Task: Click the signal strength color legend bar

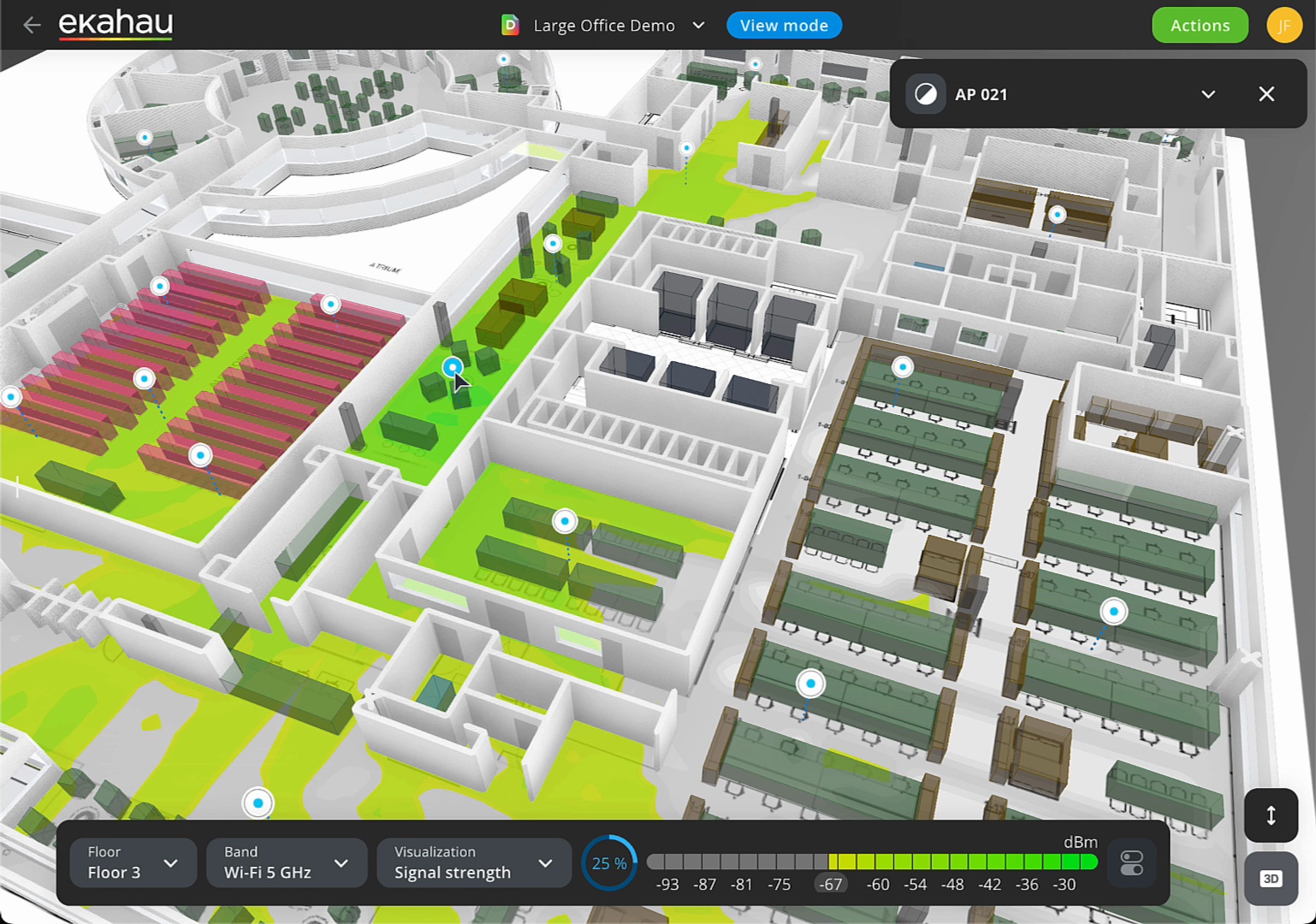Action: pos(872,862)
